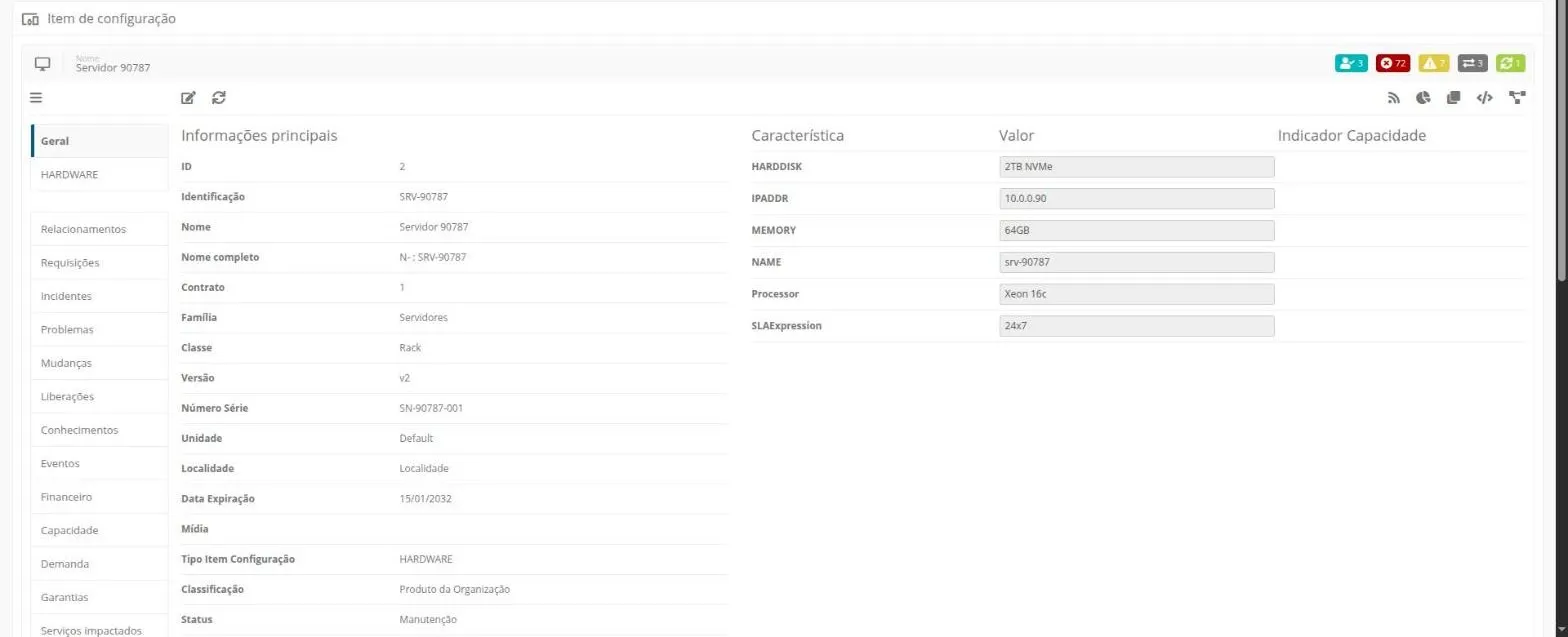Click the Status value Manutenção
Image resolution: width=1568 pixels, height=637 pixels.
(x=428, y=620)
